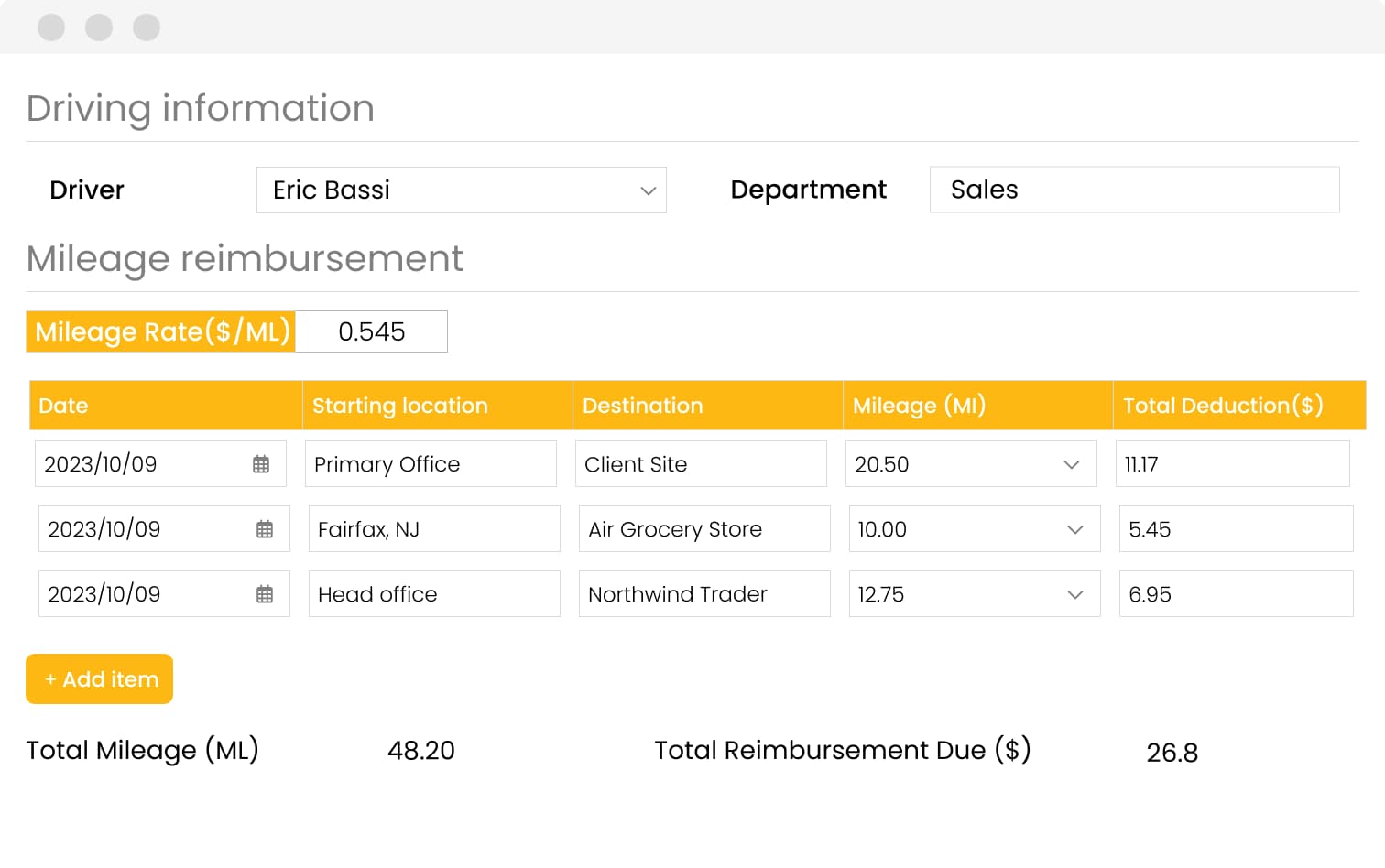This screenshot has height=868, width=1385.
Task: Select the 5.45 total deduction field
Action: pos(1236,529)
